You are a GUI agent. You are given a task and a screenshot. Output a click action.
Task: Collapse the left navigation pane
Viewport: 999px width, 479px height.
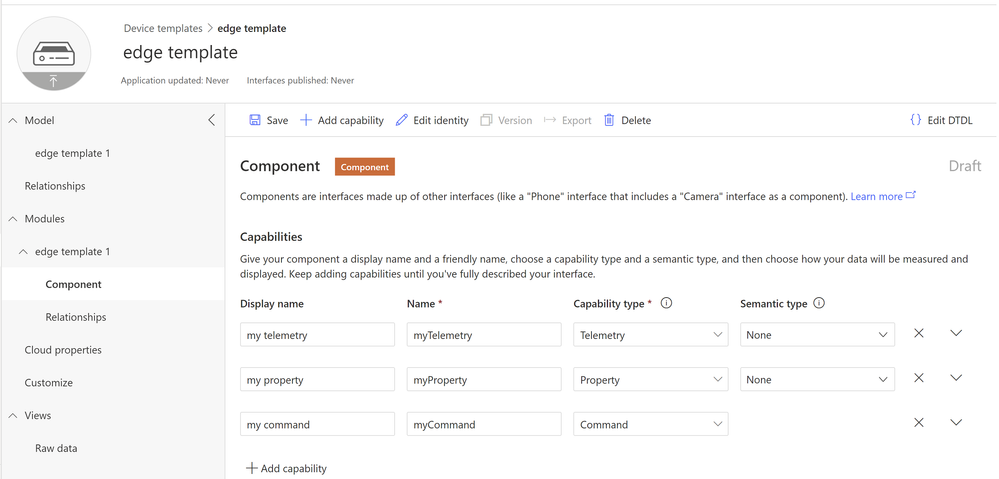pyautogui.click(x=211, y=120)
